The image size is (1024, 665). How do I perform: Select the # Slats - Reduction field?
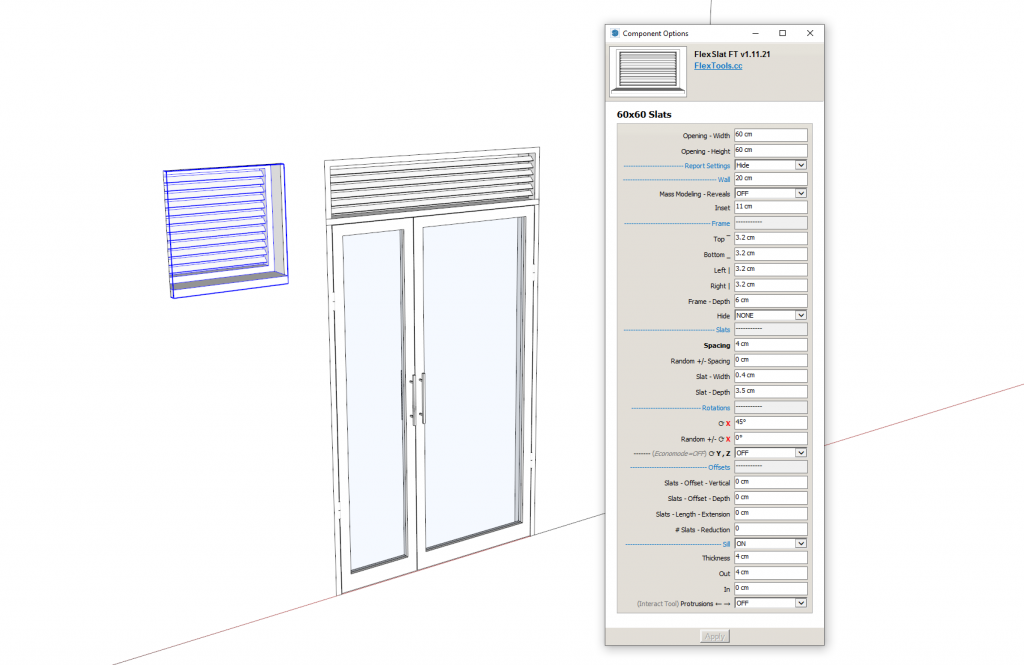(770, 527)
